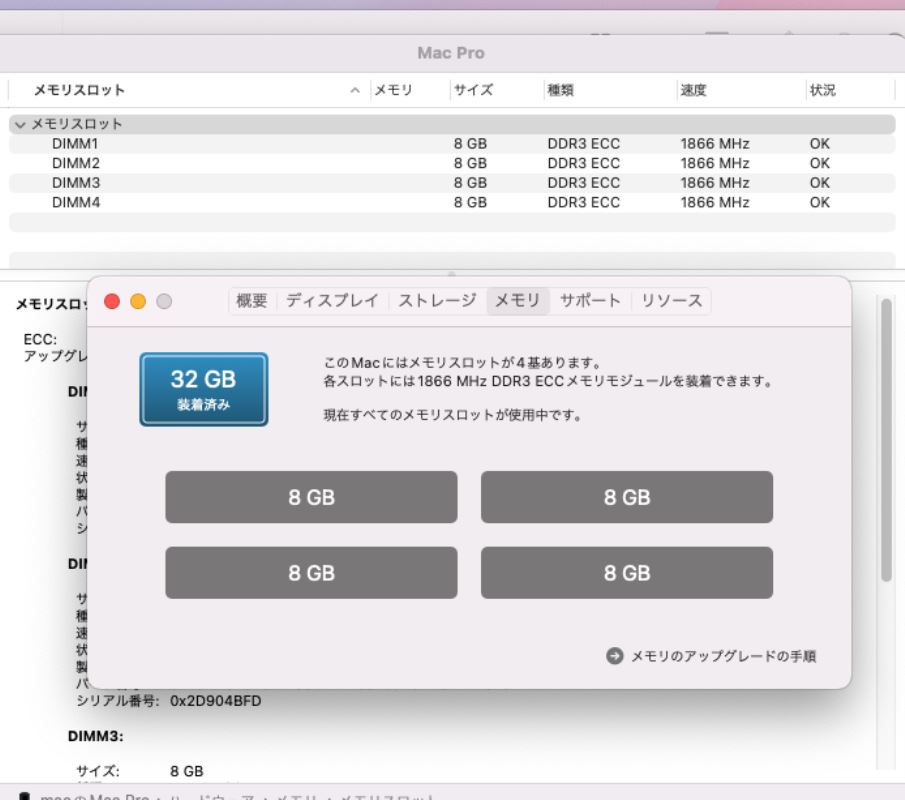Click the top-left 8 GB memory slot

tap(311, 497)
